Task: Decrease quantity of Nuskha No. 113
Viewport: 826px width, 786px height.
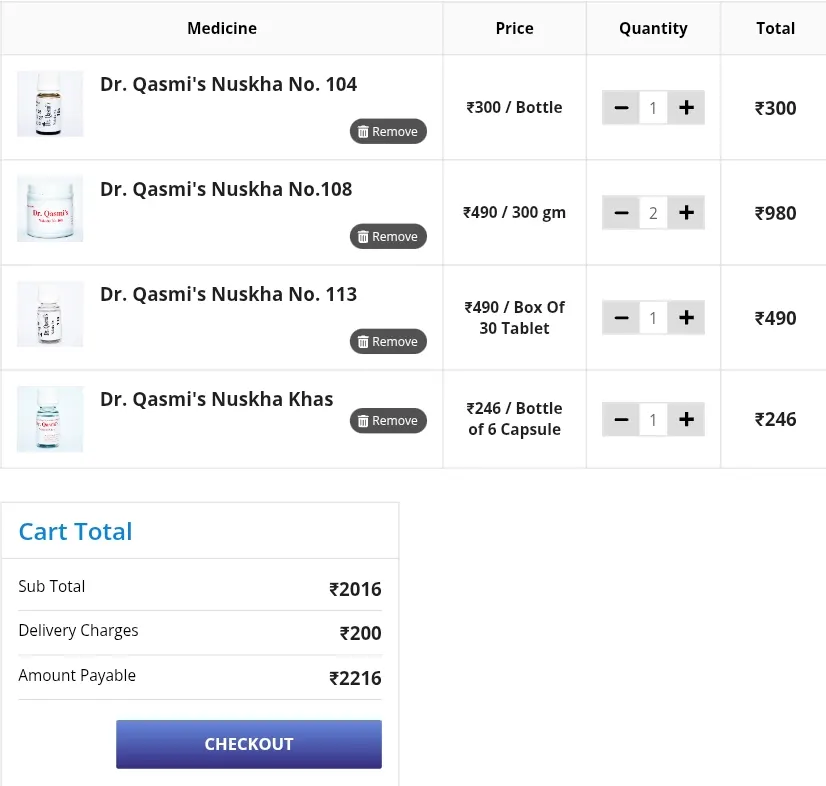Action: click(x=621, y=318)
